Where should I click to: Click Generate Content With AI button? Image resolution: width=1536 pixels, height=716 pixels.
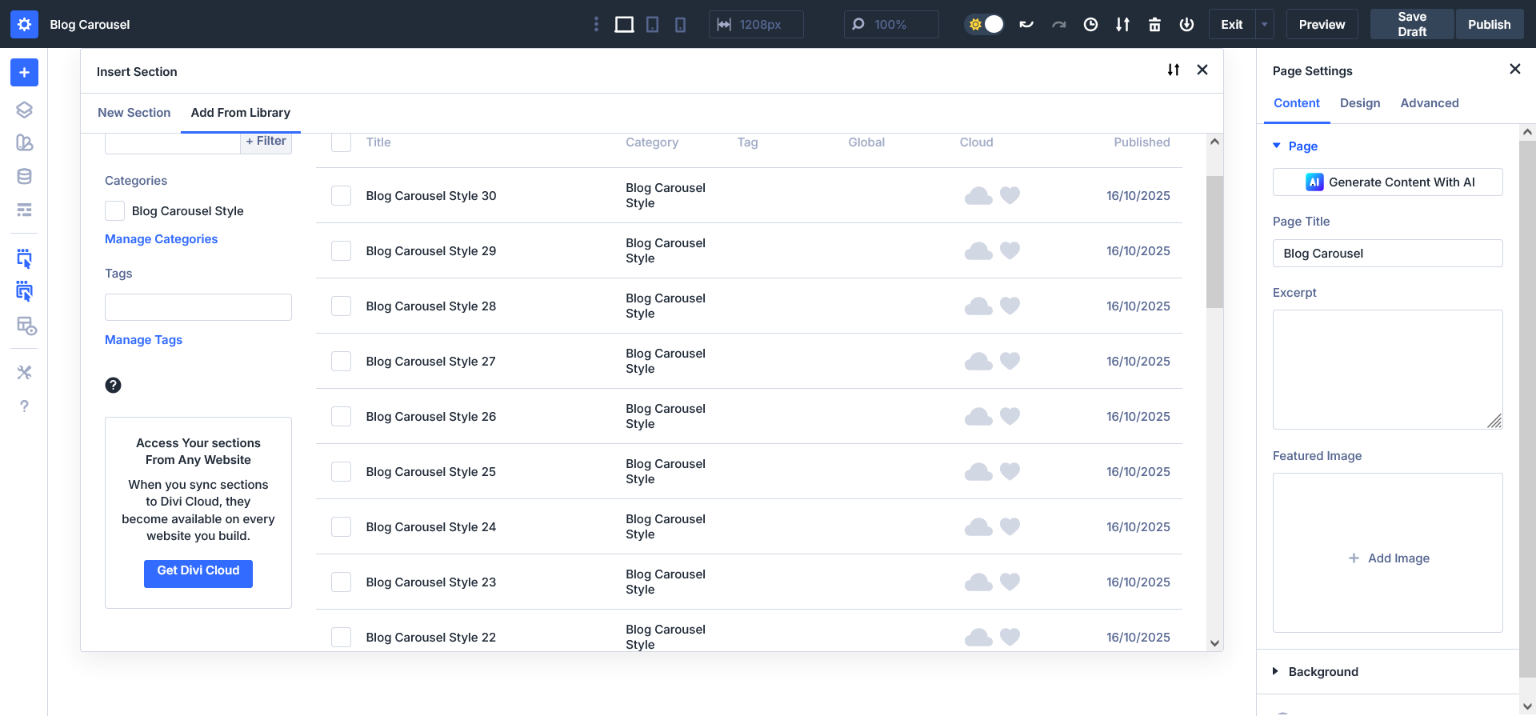click(x=1388, y=182)
